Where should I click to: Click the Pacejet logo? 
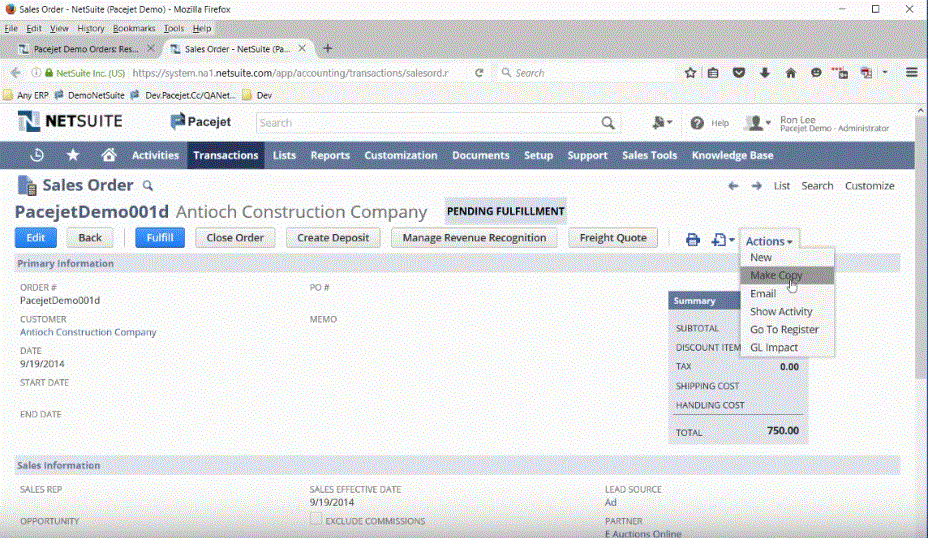(201, 121)
